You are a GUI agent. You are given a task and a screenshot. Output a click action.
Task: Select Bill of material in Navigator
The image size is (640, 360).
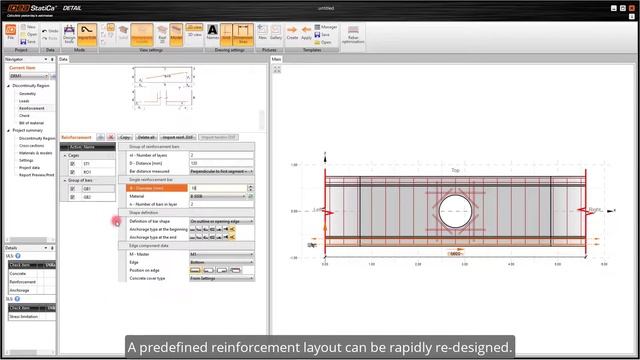[31, 123]
